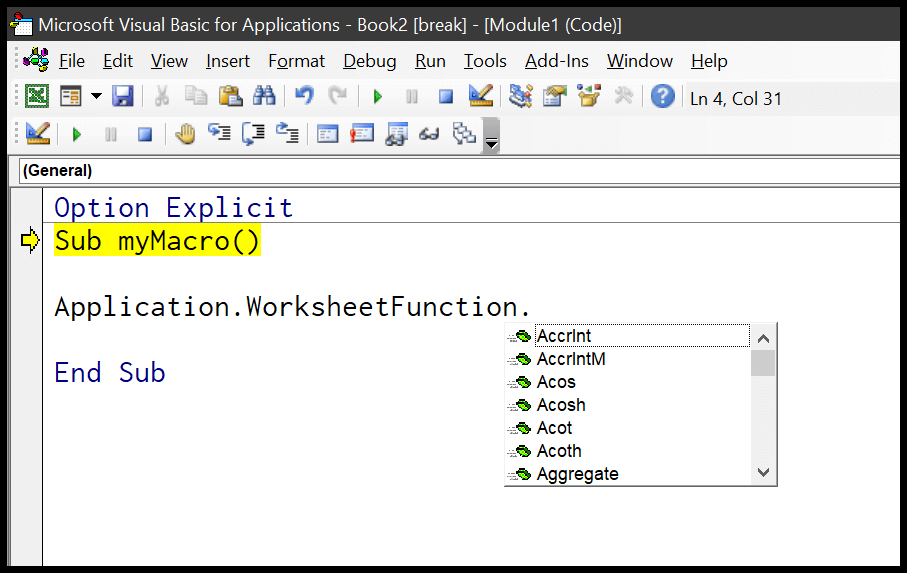The width and height of the screenshot is (907, 573).
Task: Open the (General) object combo box
Action: click(x=450, y=171)
